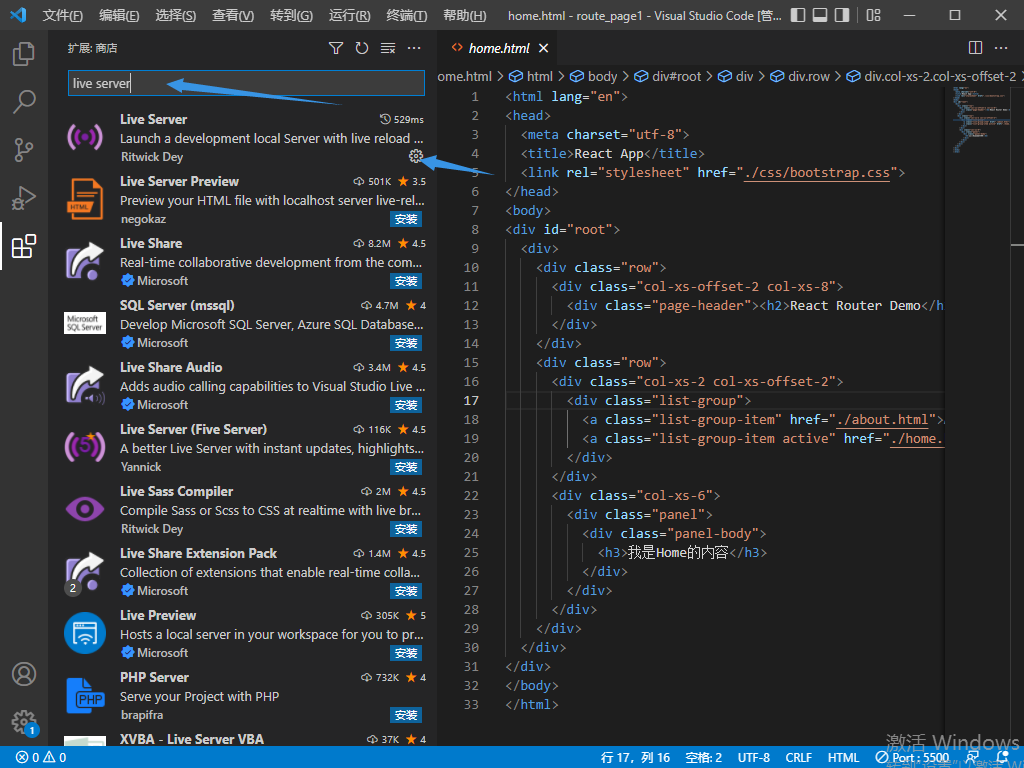Install Live Preview extension
The image size is (1024, 768).
pos(406,653)
